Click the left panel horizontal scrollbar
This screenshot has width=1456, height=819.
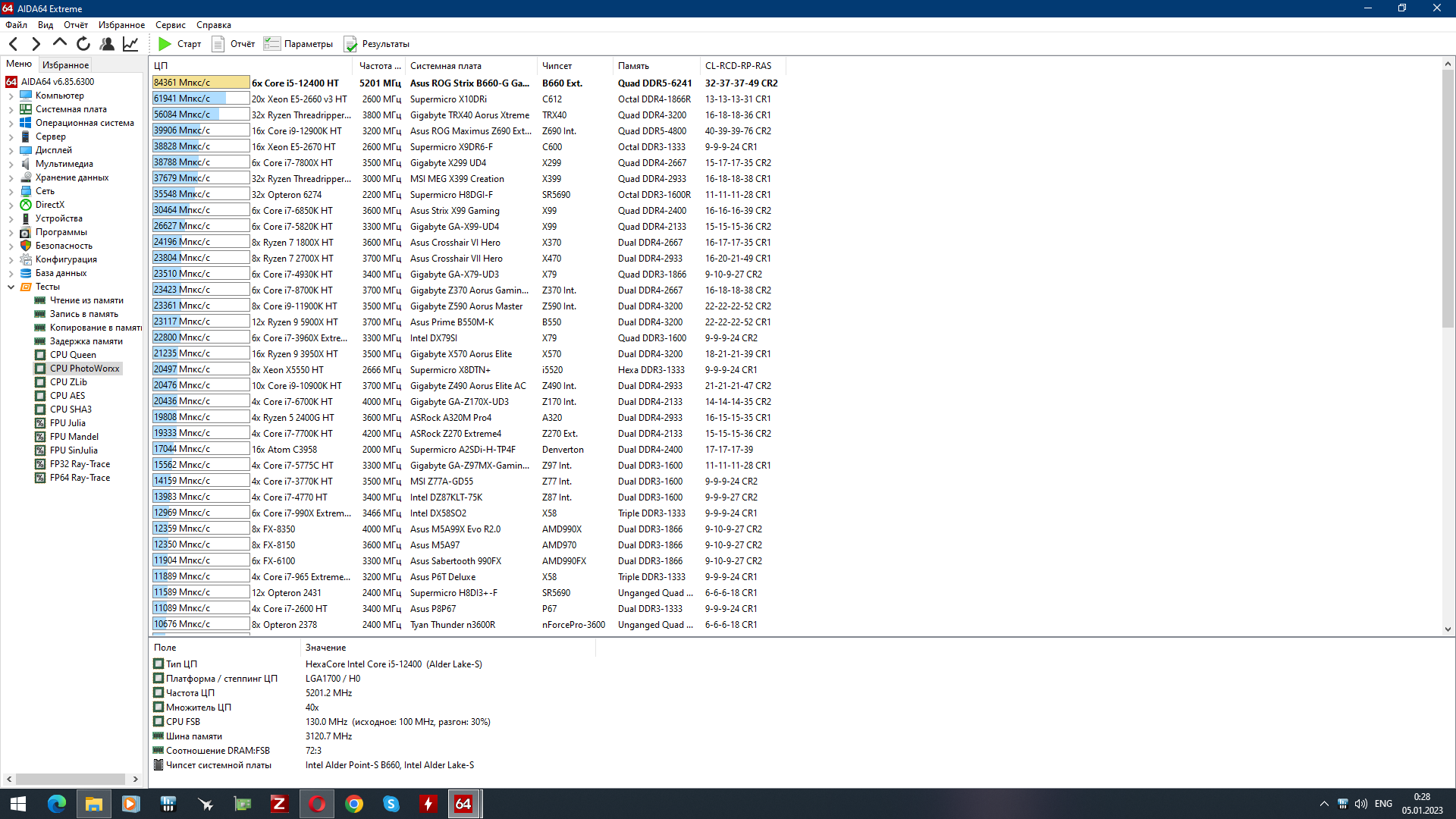tap(71, 779)
